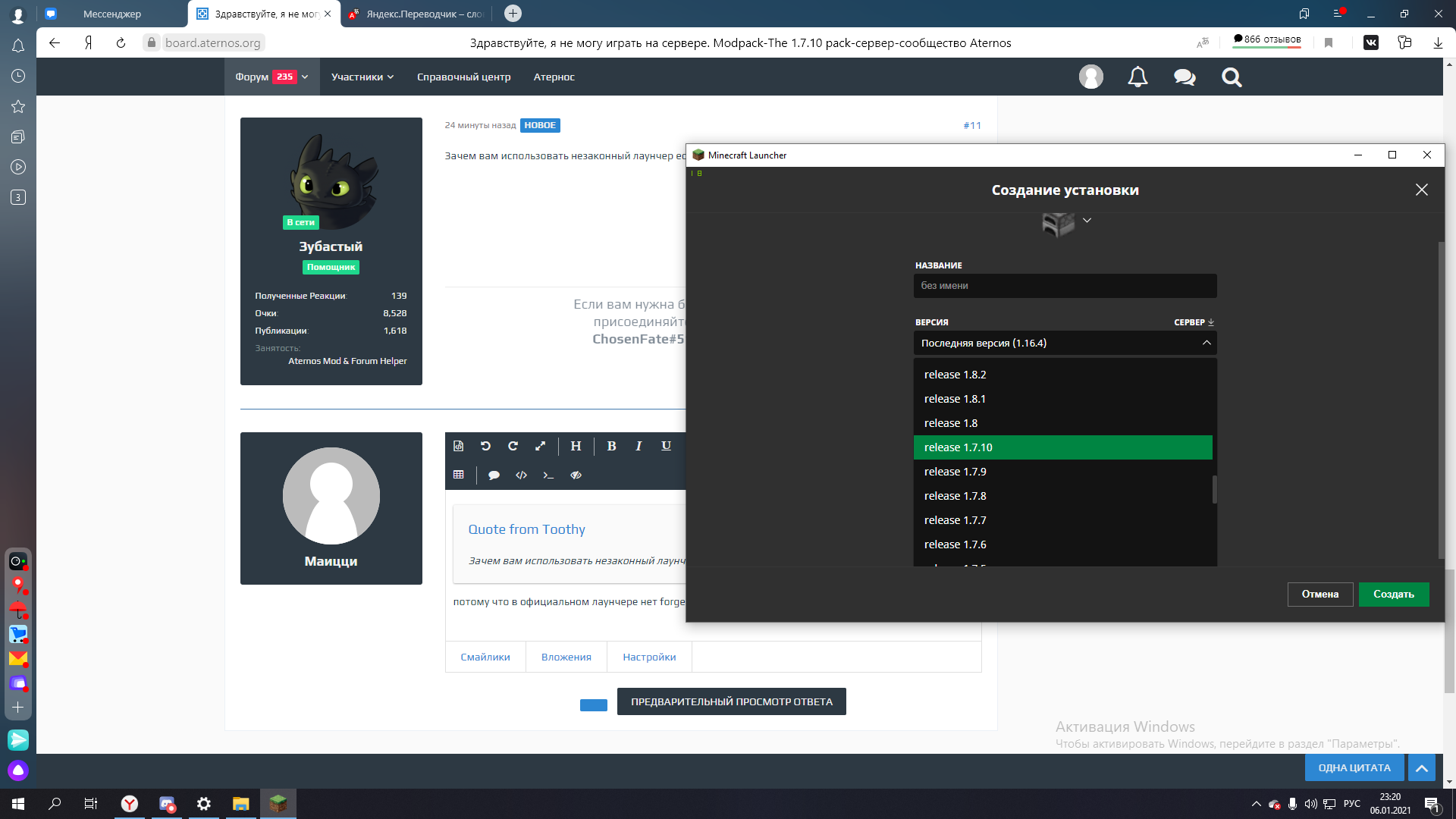The image size is (1456, 819).
Task: Expand reply editor to fullscreen
Action: click(x=540, y=446)
